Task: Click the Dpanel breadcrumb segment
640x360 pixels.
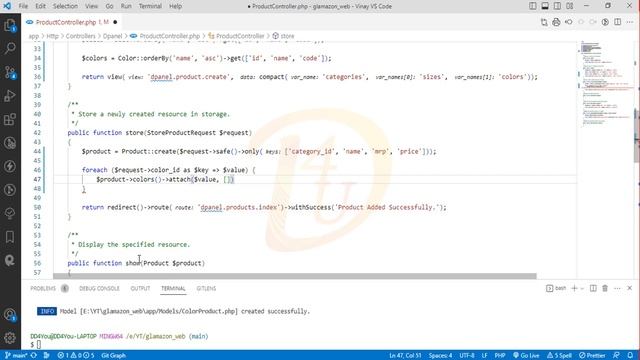Action: 112,36
